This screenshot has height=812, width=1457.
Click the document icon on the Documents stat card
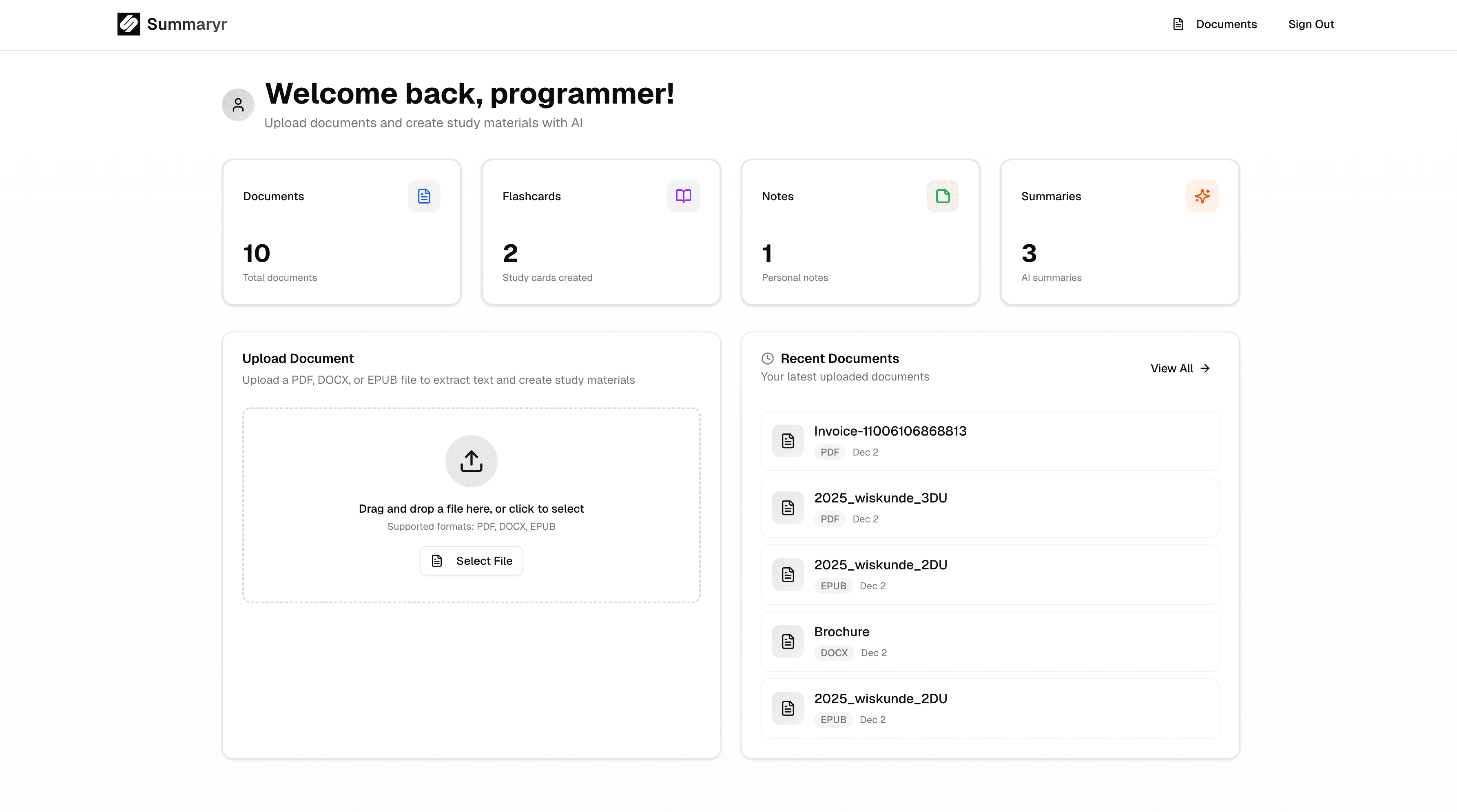tap(424, 196)
